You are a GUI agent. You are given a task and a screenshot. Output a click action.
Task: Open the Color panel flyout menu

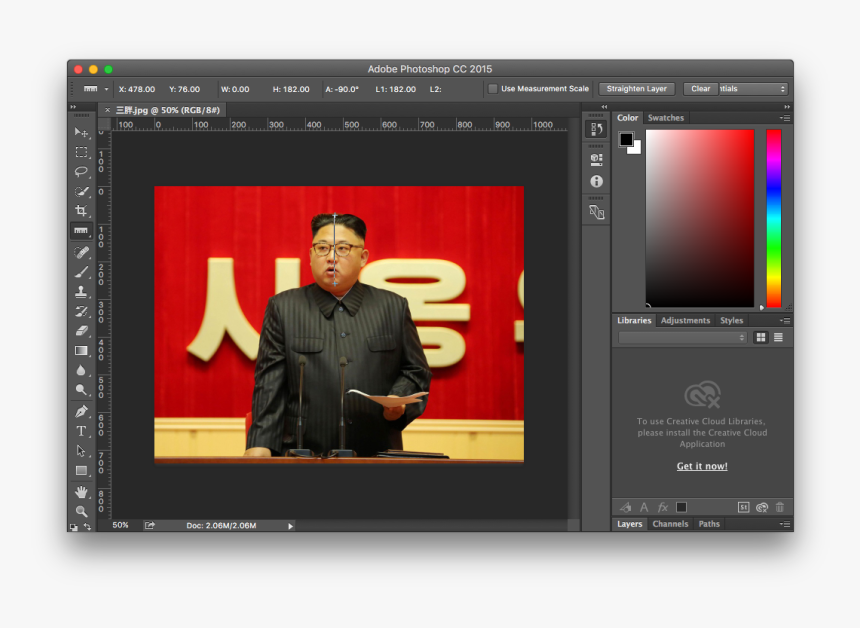pyautogui.click(x=785, y=118)
